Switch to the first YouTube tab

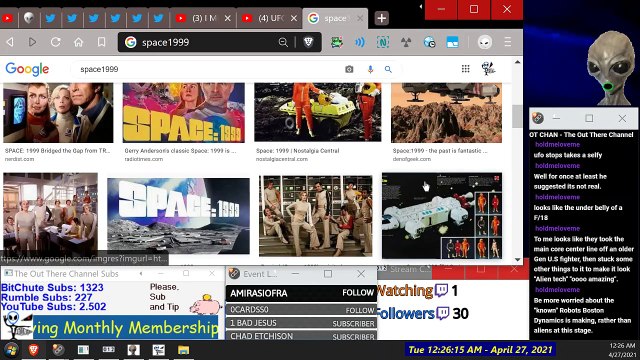coord(8,18)
